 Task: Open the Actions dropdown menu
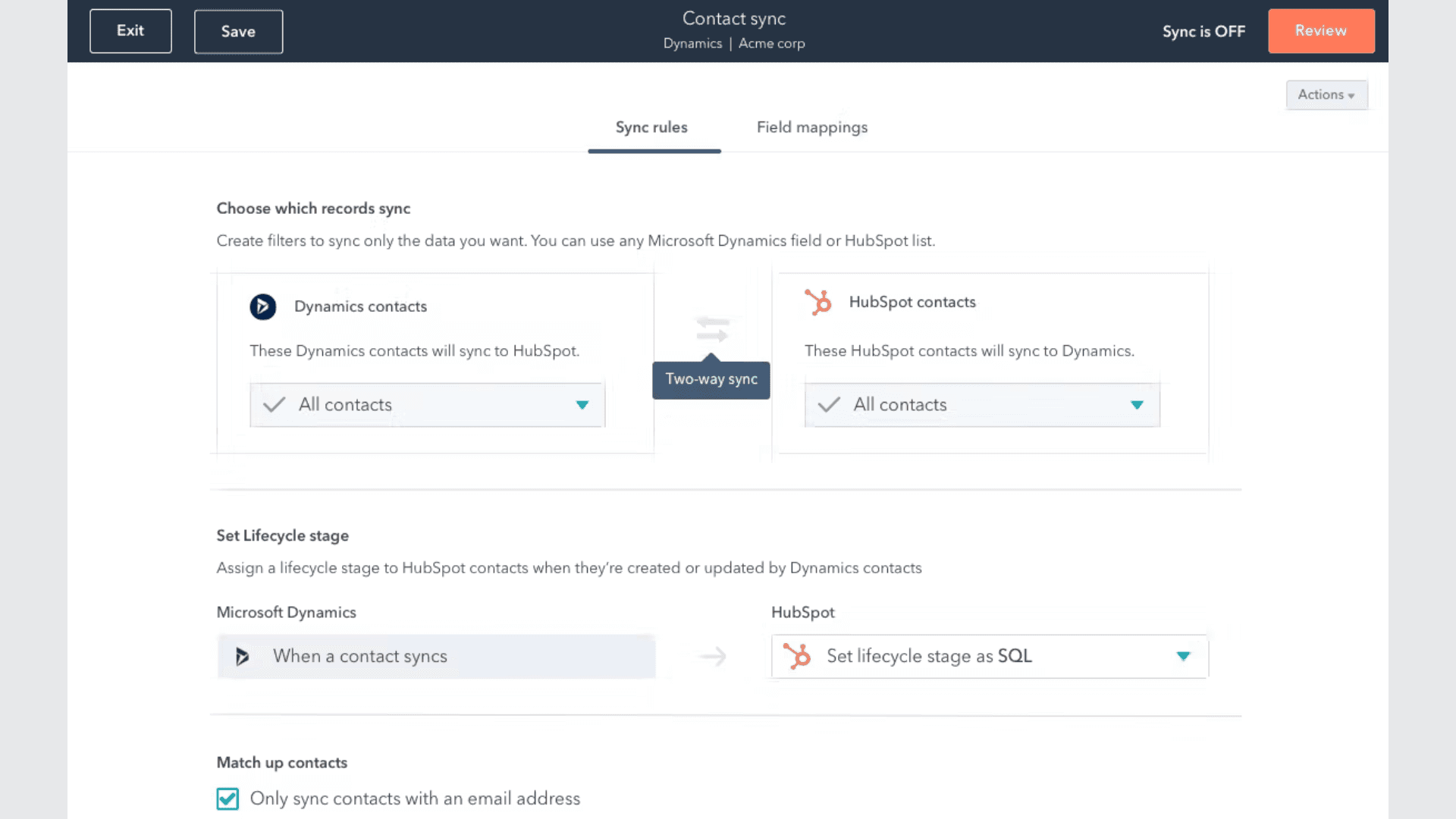1326,95
